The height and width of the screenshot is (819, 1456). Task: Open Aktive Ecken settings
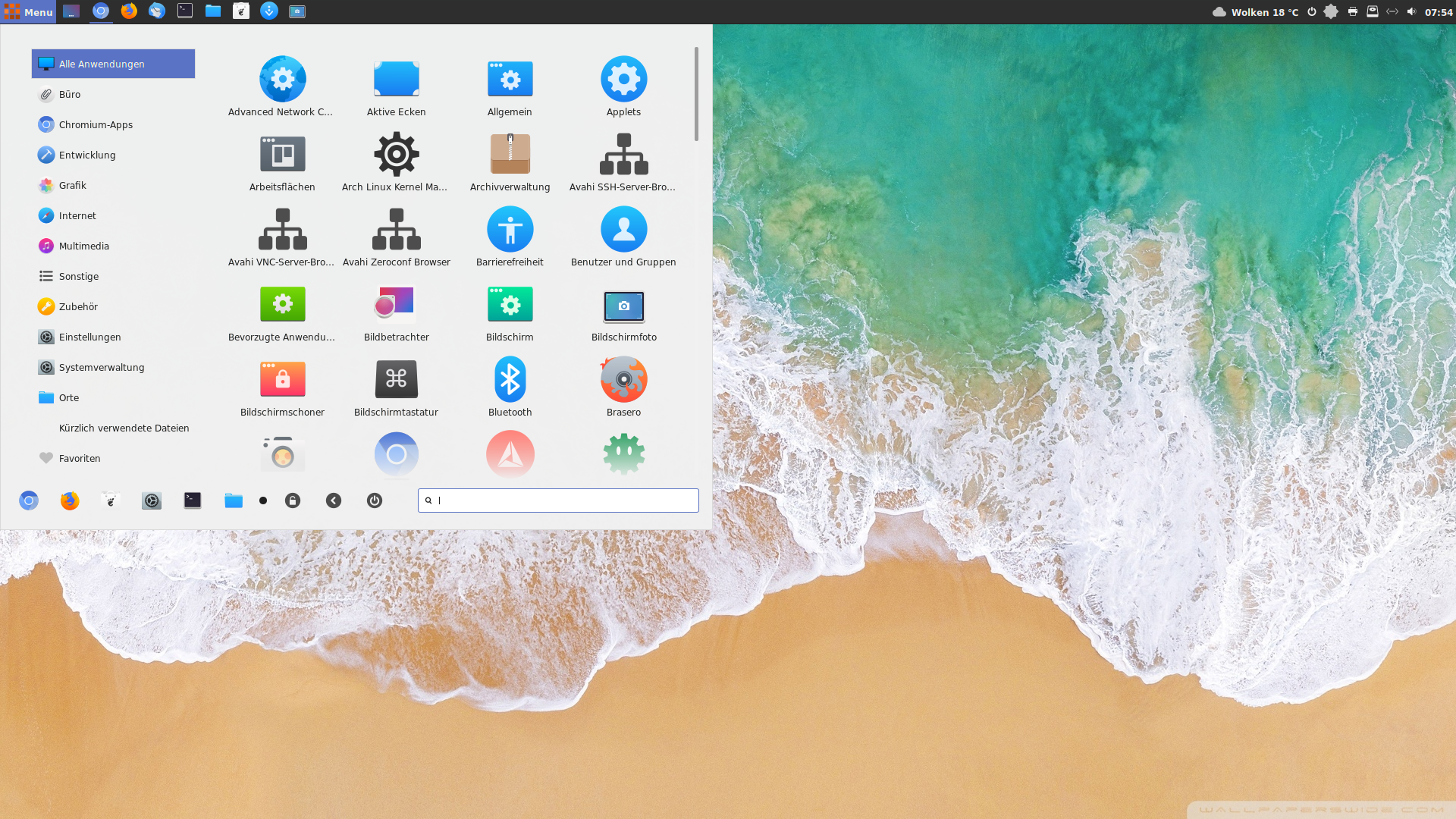tap(396, 80)
